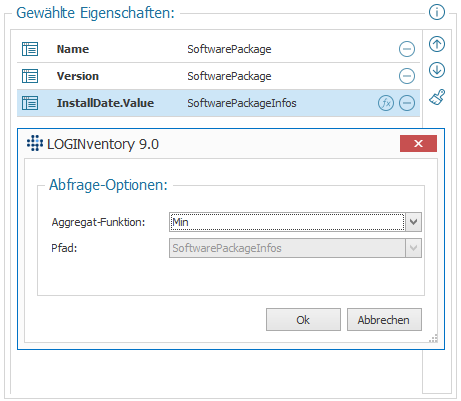Click the table icon beside InstallDate.Value
The image size is (461, 401).
30,103
